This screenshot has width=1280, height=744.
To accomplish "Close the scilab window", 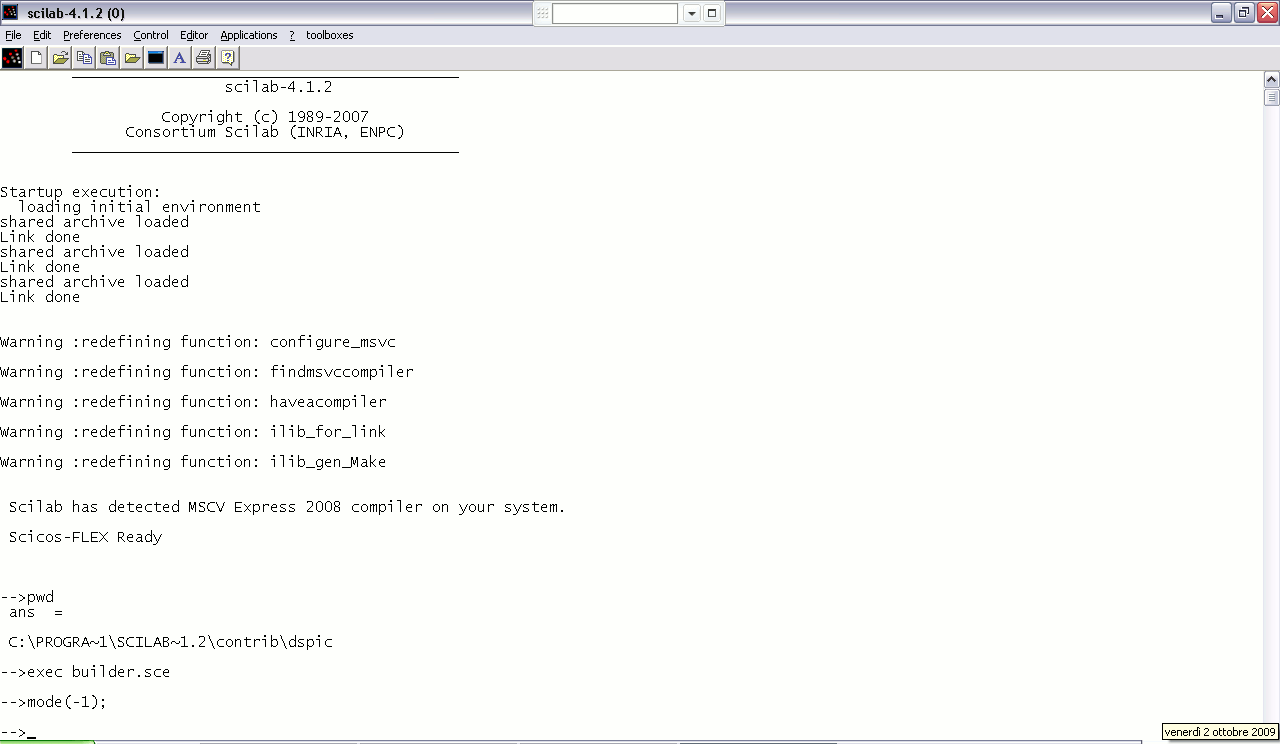I will click(1267, 13).
